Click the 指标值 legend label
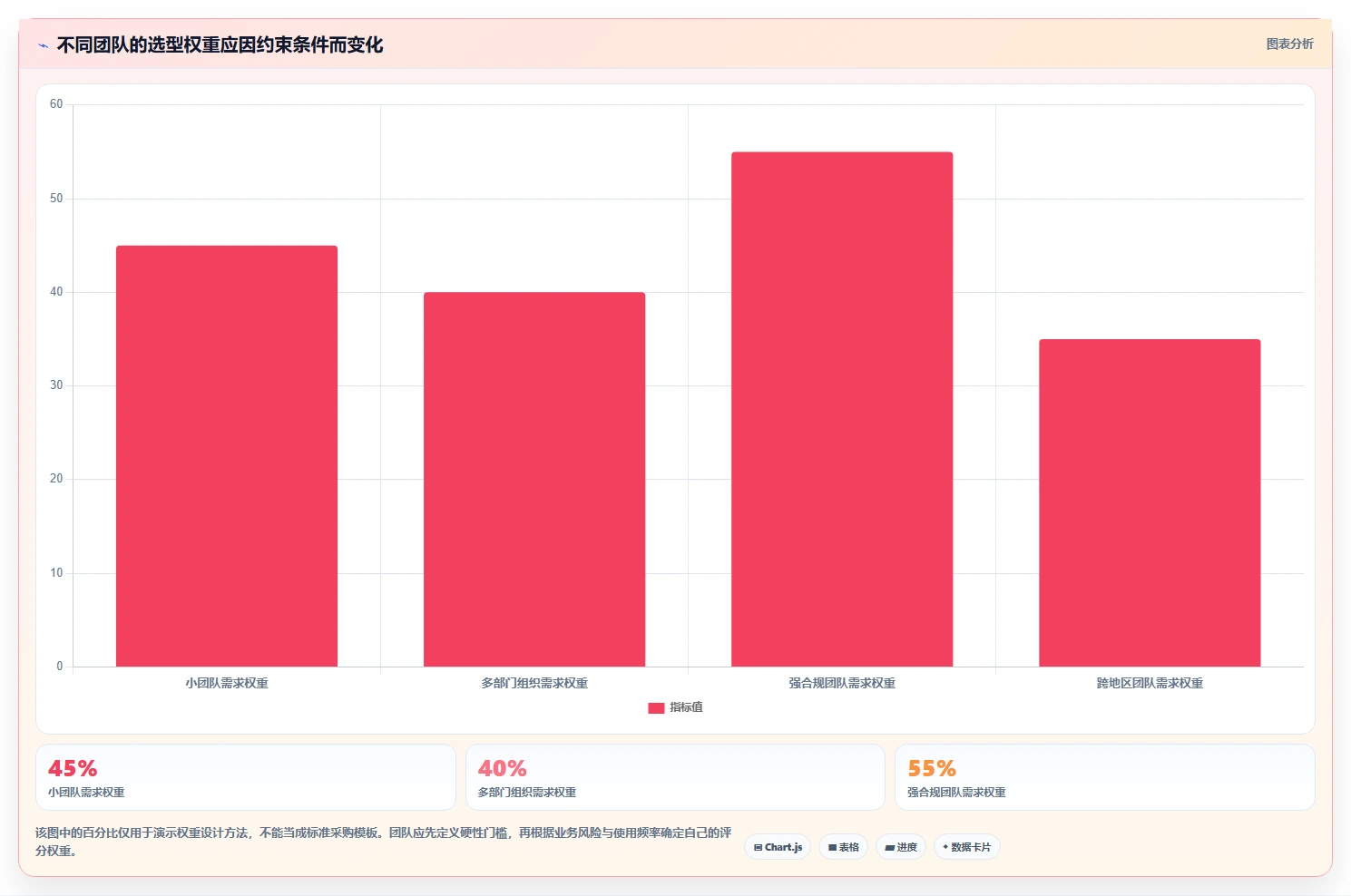 coord(686,707)
